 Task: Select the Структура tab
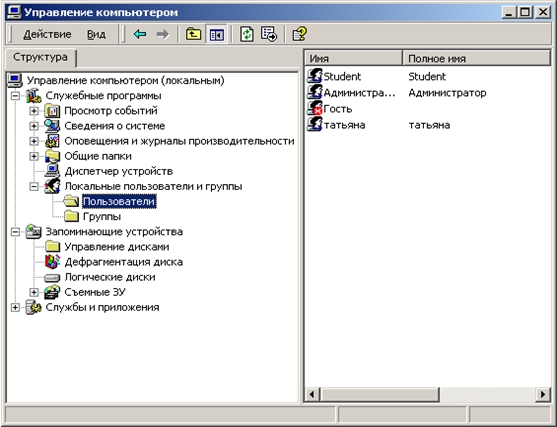click(40, 58)
